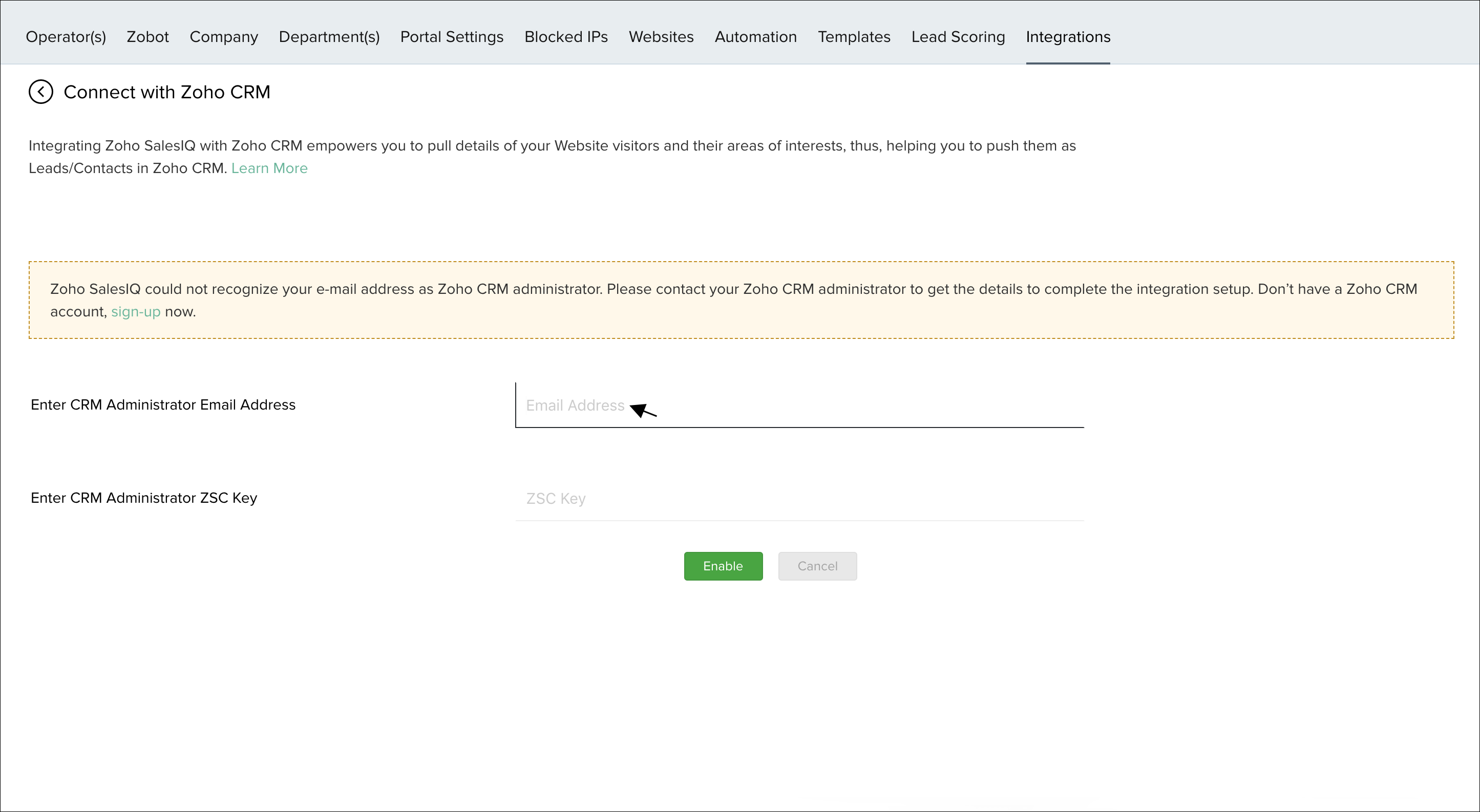Viewport: 1480px width, 812px height.
Task: Click the Zoho SalesIQ could not recognize warning text
Action: [734, 301]
